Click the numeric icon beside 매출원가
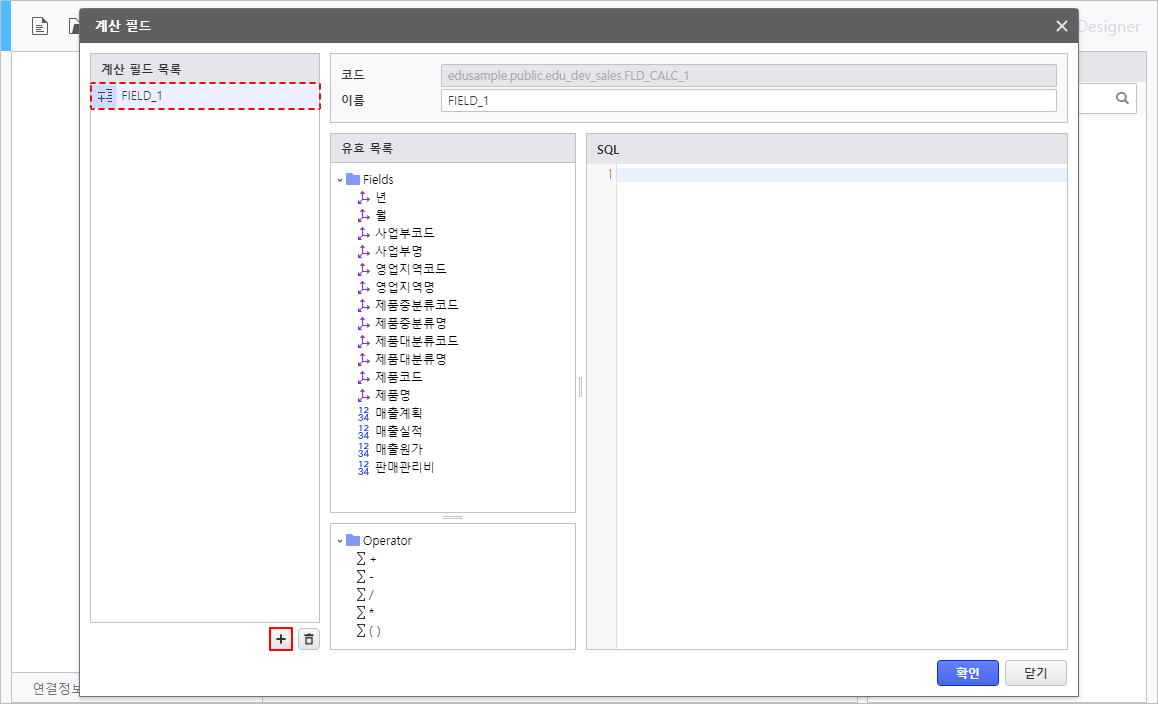Image resolution: width=1158 pixels, height=704 pixels. (363, 449)
